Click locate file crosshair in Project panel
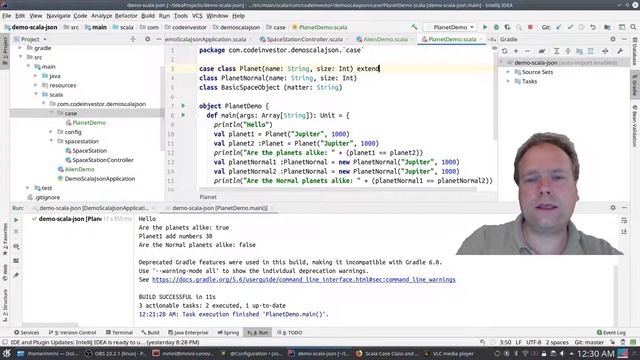The width and height of the screenshot is (640, 360). pyautogui.click(x=133, y=39)
